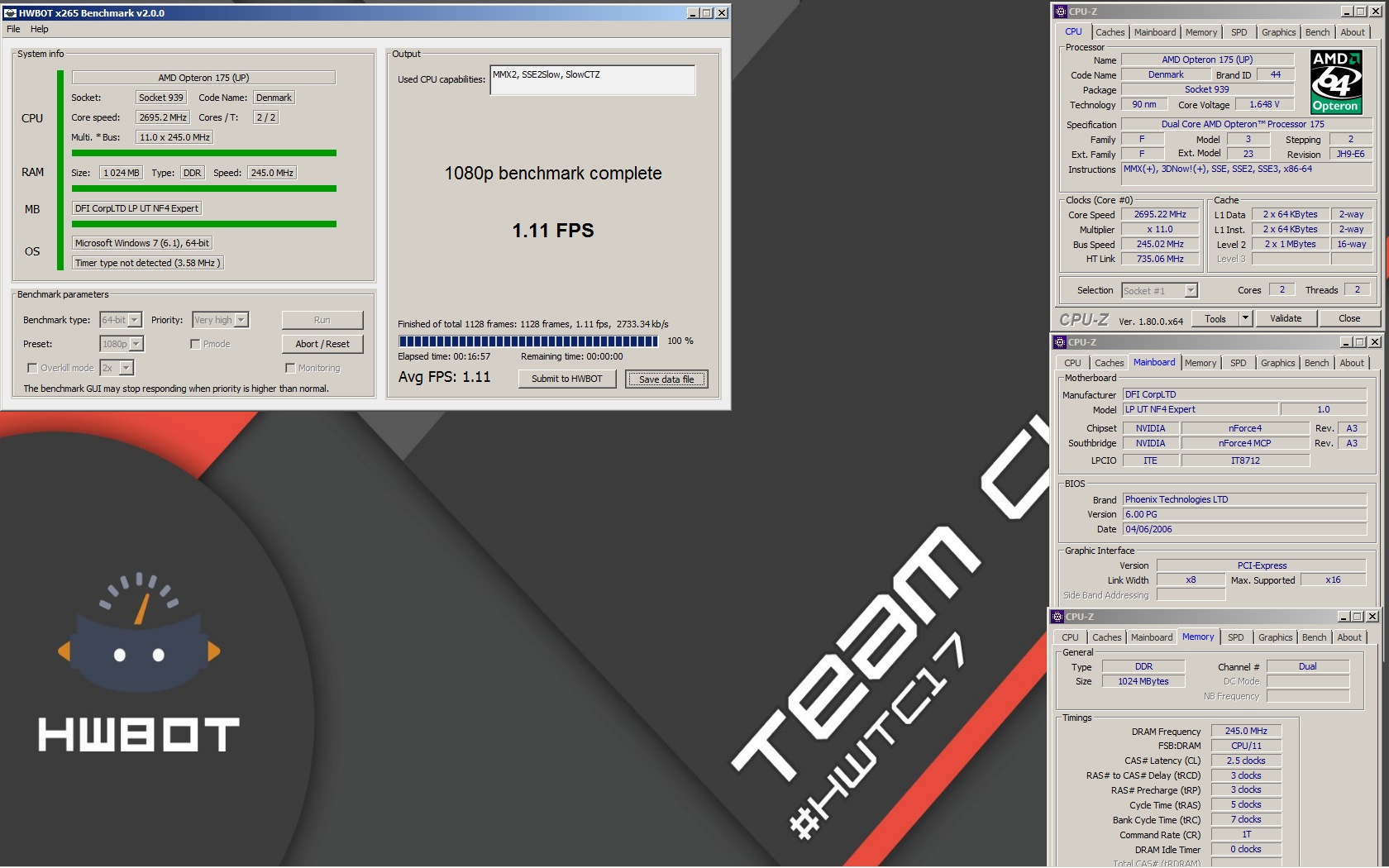Click the DRAM Frequency 245.0 MHz value
Screen dimensions: 1389x868
[x=1246, y=731]
